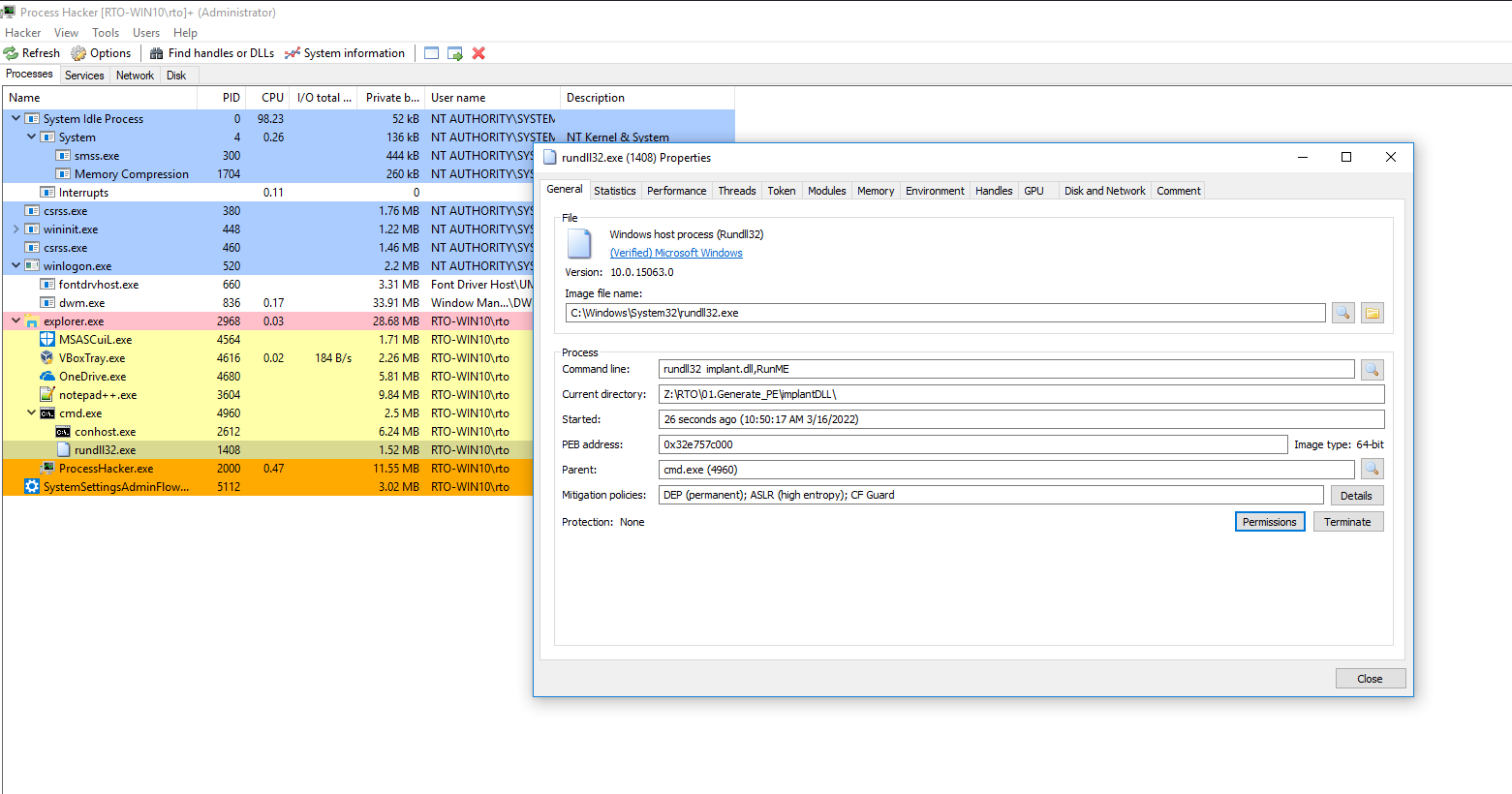
Task: Click the Image file name field
Action: (945, 313)
